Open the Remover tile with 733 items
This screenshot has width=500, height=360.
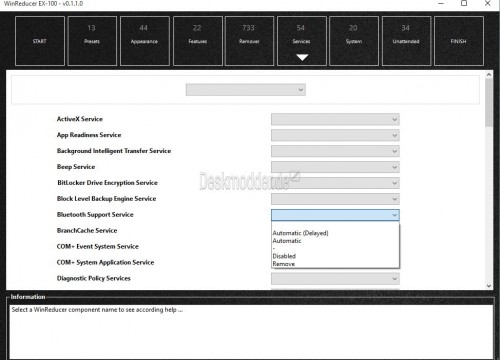pos(249,41)
